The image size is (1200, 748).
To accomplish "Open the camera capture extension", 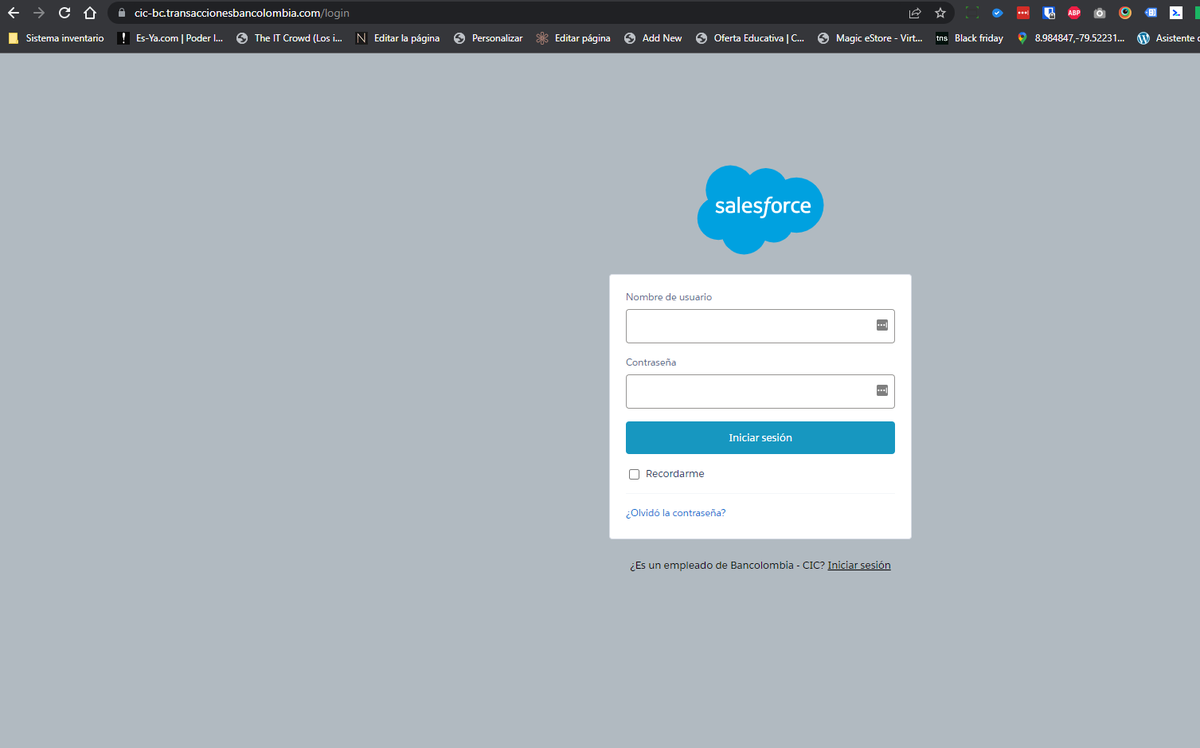I will click(1100, 13).
